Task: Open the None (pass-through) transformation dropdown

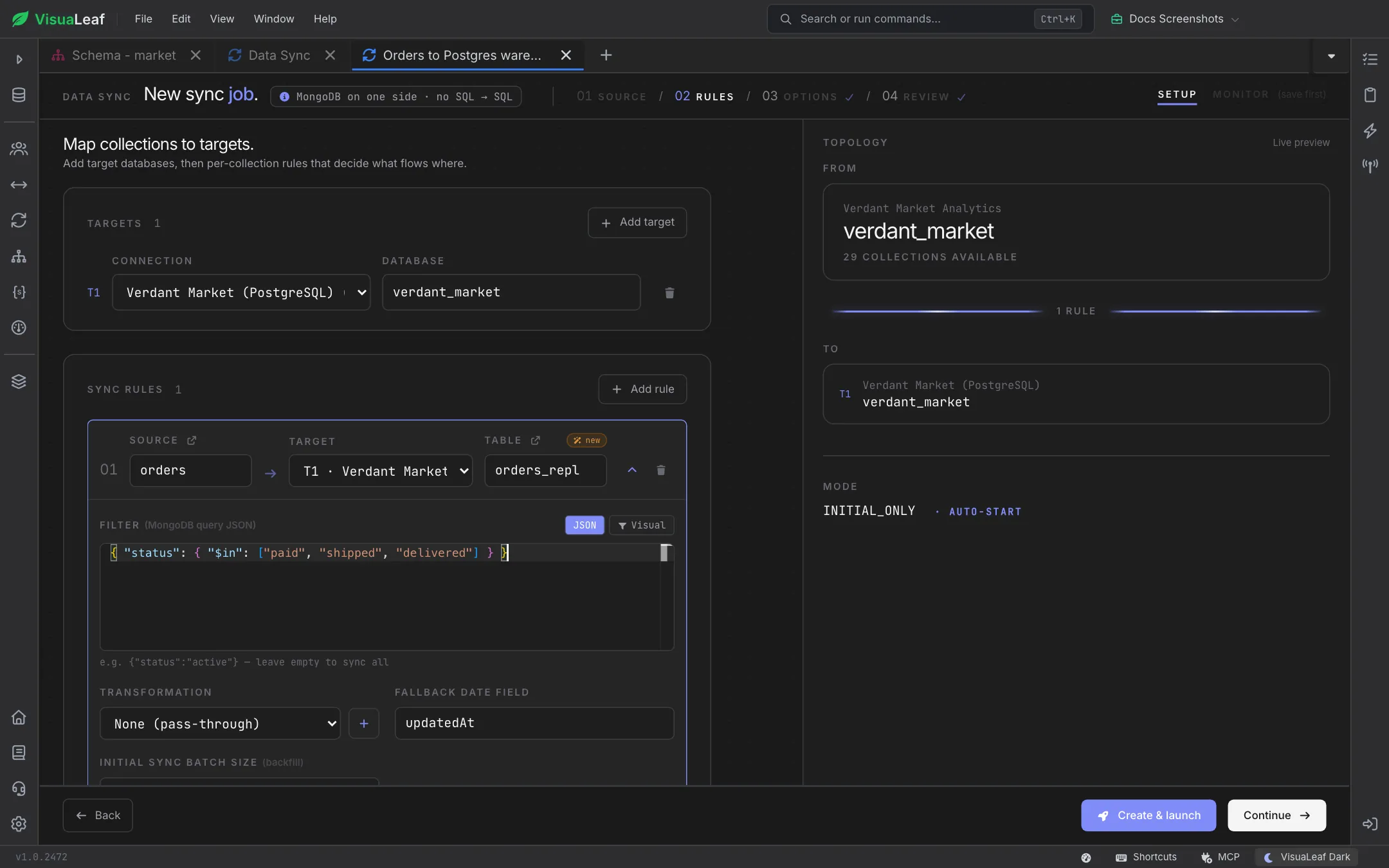Action: coord(220,724)
